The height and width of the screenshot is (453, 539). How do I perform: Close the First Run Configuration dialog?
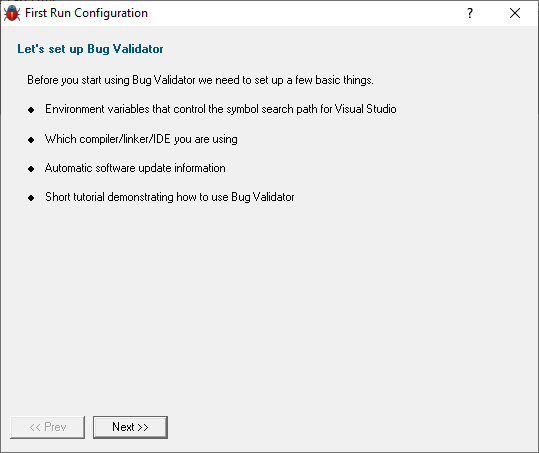[515, 13]
